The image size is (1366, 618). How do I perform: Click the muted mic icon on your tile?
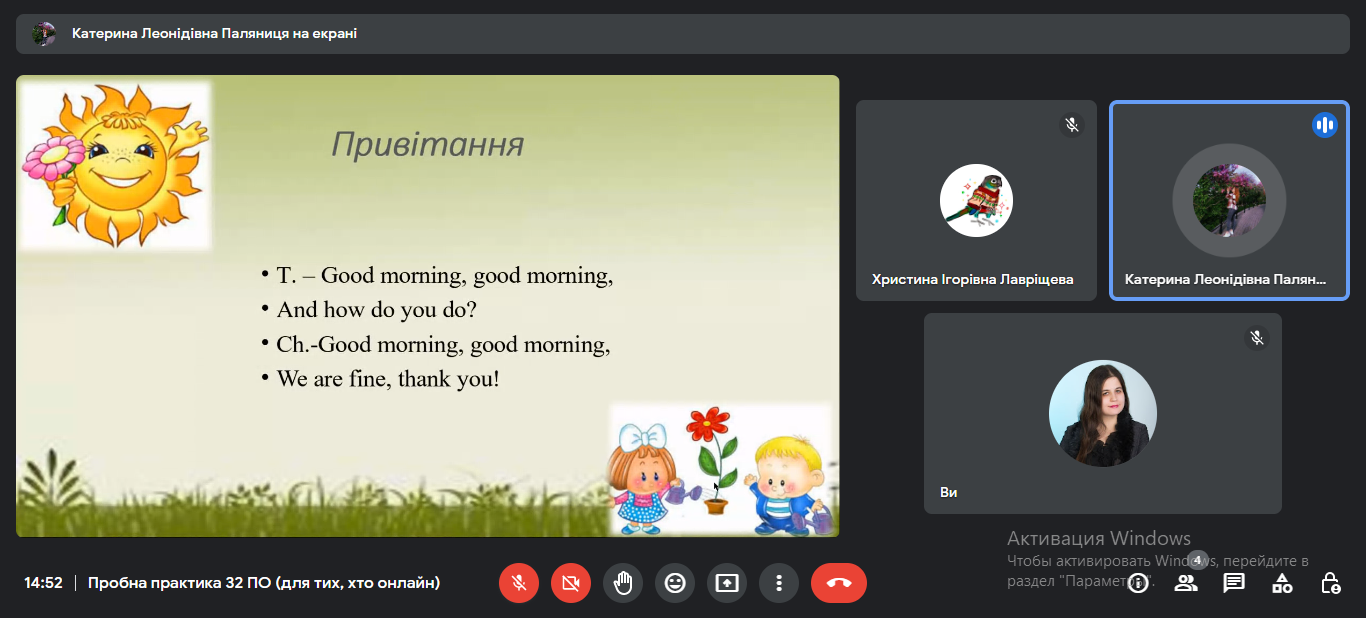tap(1257, 338)
